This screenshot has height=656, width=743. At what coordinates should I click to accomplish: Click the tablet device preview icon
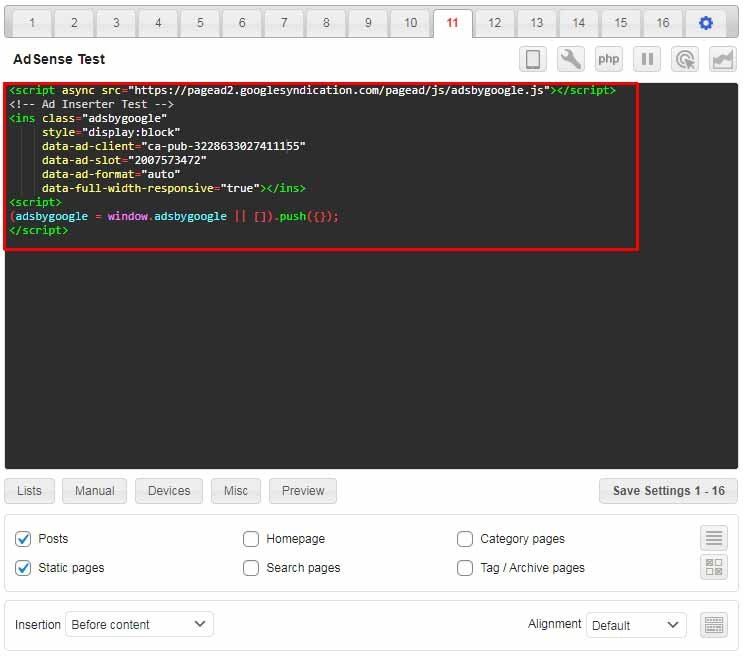point(533,59)
